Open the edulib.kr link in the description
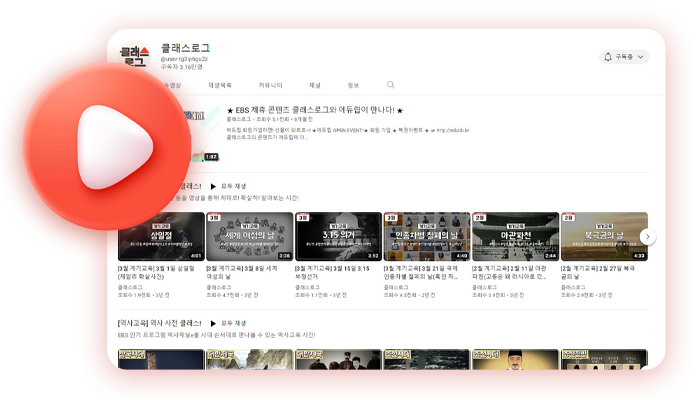Image resolution: width=700 pixels, height=400 pixels. coord(453,130)
